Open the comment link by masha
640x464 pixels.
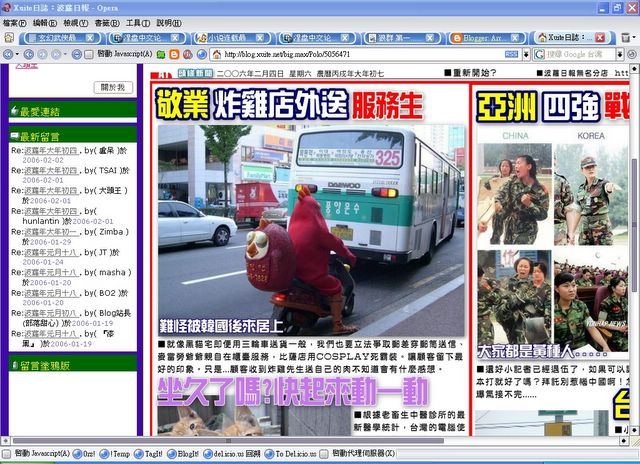tap(50, 273)
